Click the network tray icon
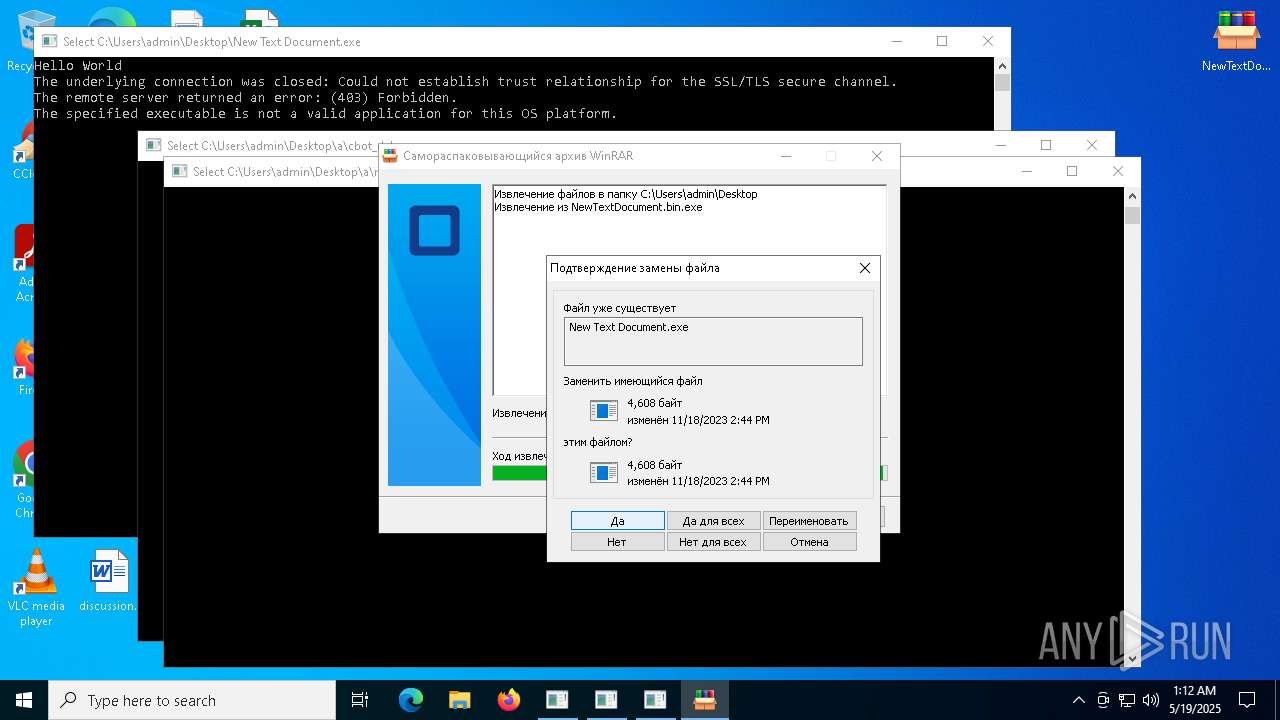Image resolution: width=1280 pixels, height=720 pixels. (x=1127, y=700)
